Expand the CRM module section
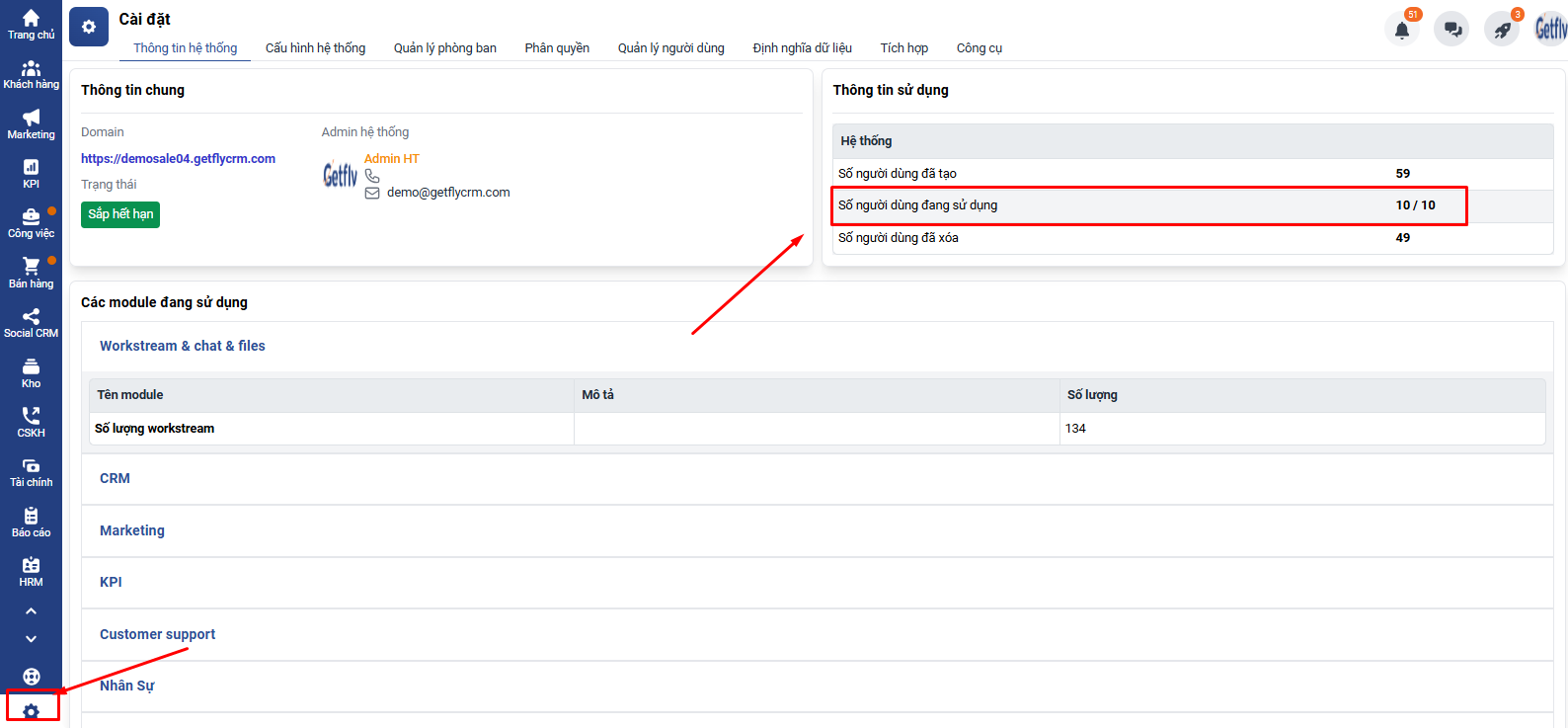This screenshot has width=1568, height=728. pos(115,478)
